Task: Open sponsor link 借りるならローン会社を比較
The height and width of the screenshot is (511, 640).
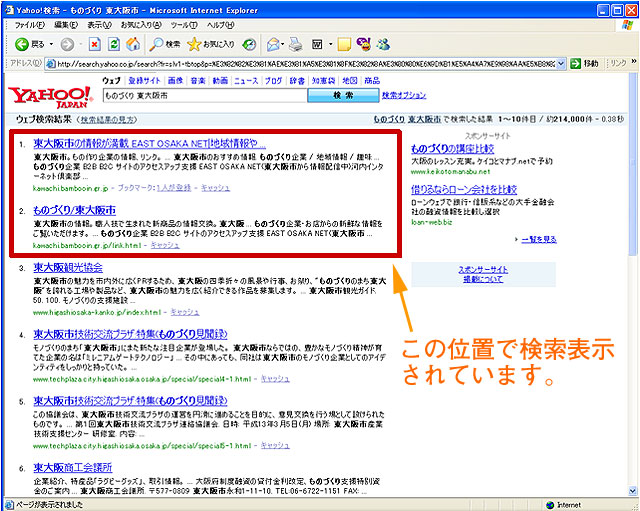Action: [x=464, y=189]
